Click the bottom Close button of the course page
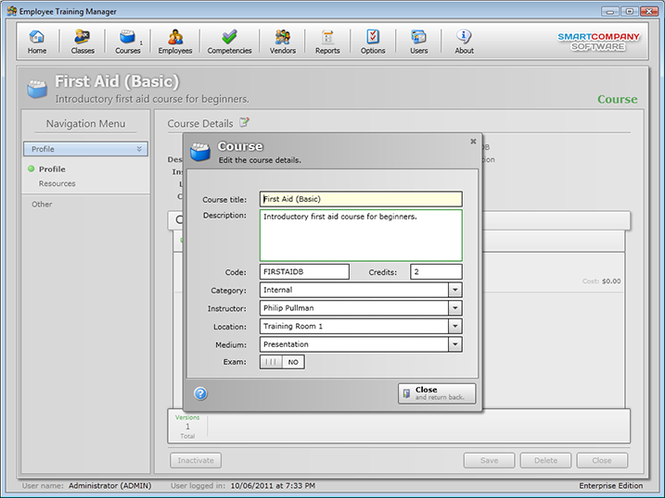This screenshot has height=498, width=665. tap(602, 460)
